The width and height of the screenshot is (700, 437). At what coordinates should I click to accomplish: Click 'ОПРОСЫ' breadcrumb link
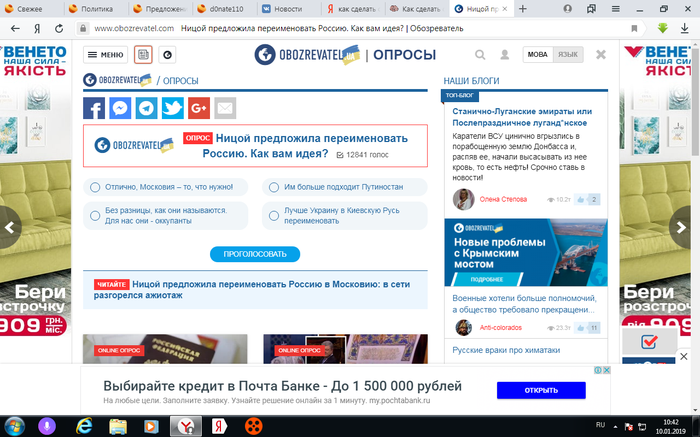coord(180,81)
